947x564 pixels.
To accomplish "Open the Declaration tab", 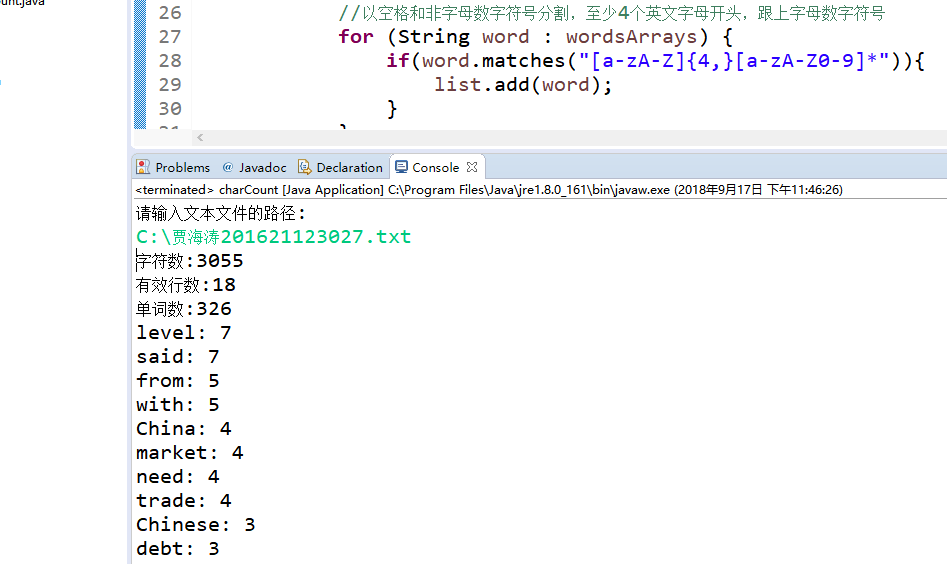I will [341, 167].
